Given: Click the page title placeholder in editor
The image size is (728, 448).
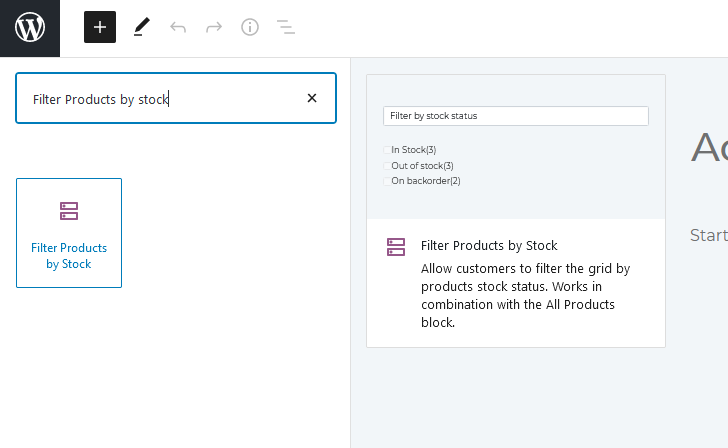Looking at the screenshot, I should (x=709, y=147).
